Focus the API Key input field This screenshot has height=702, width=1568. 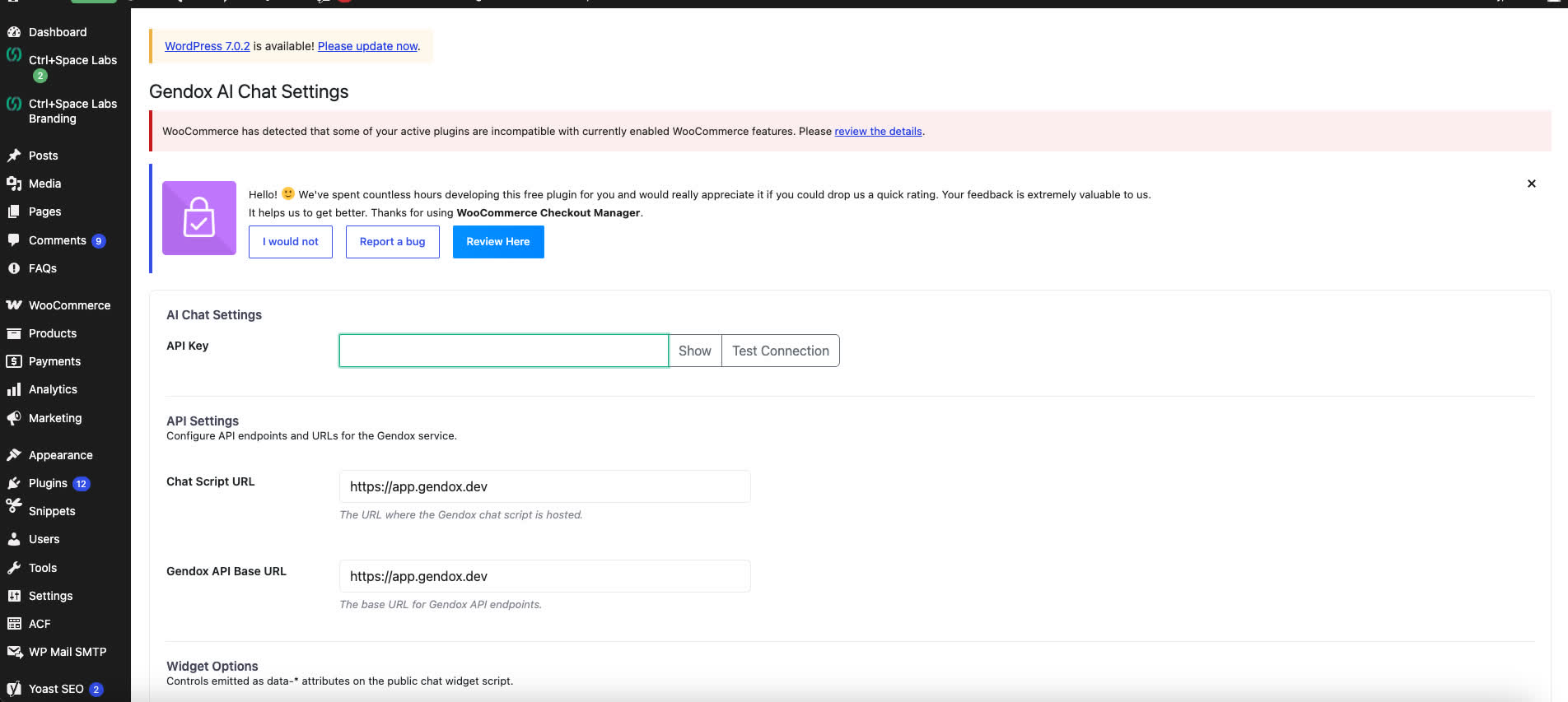(x=504, y=351)
